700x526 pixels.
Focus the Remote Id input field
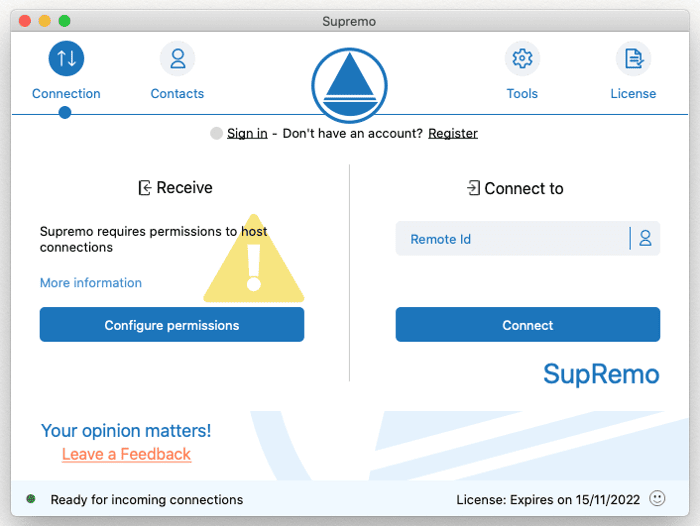528,238
